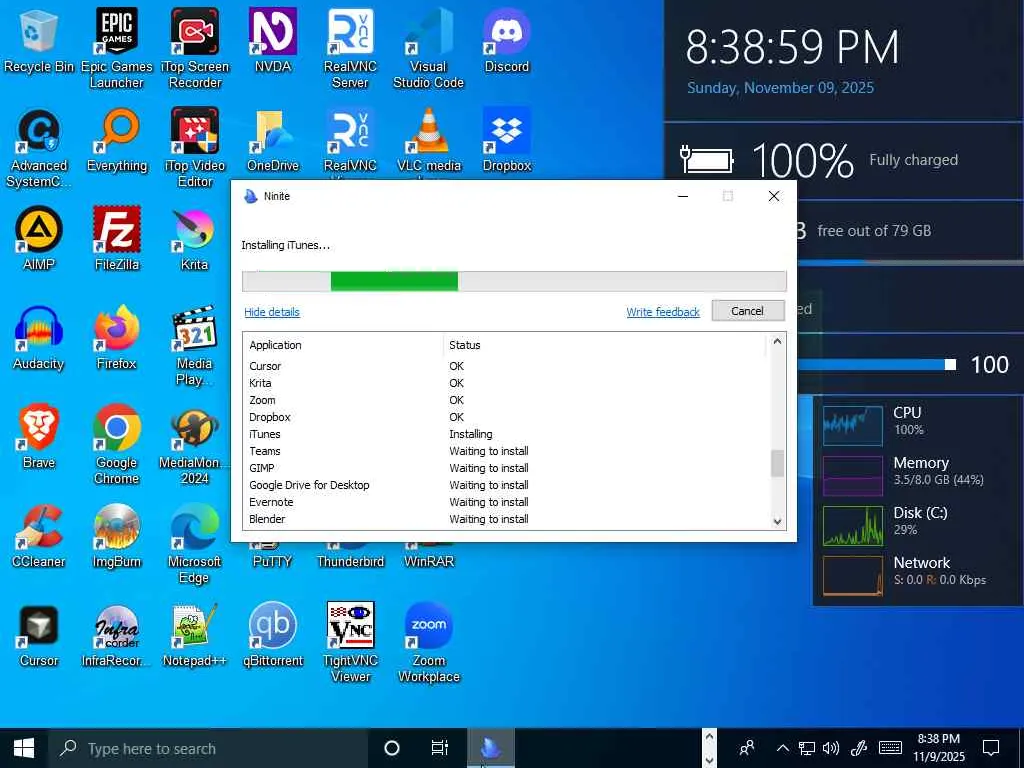
Task: Open RealVNC Server desktop shortcut
Action: click(351, 48)
